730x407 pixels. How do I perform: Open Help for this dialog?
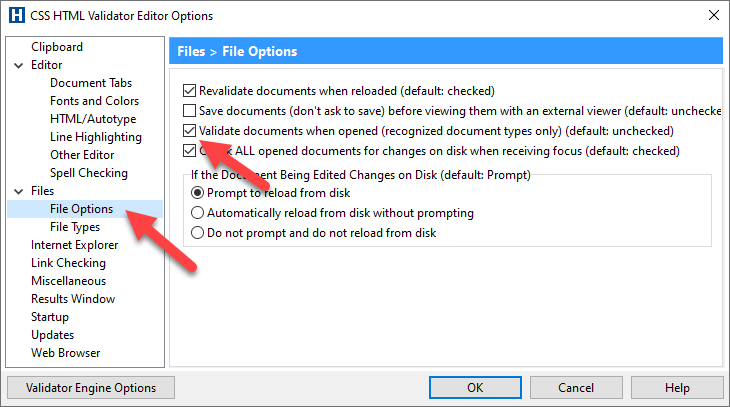677,388
